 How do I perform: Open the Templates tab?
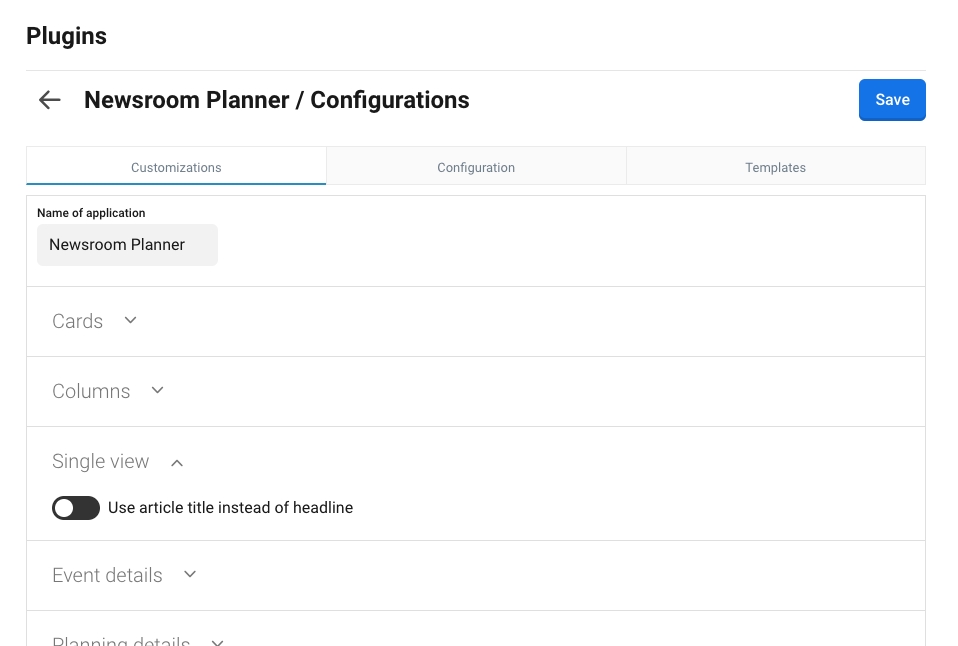point(775,167)
